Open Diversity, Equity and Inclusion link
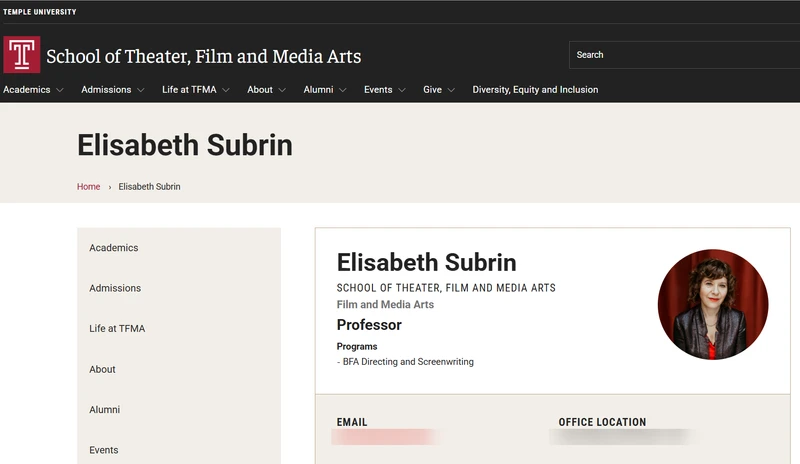Image resolution: width=800 pixels, height=464 pixels. 535,90
